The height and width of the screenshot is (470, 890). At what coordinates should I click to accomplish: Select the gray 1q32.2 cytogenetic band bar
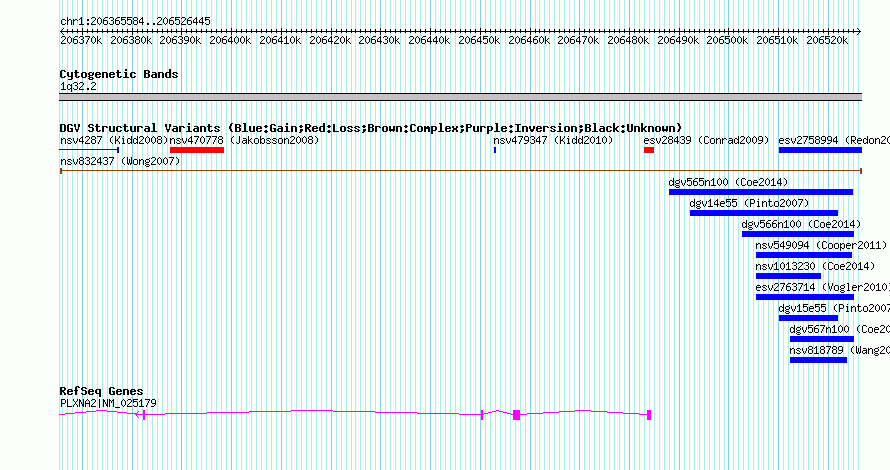(x=461, y=96)
